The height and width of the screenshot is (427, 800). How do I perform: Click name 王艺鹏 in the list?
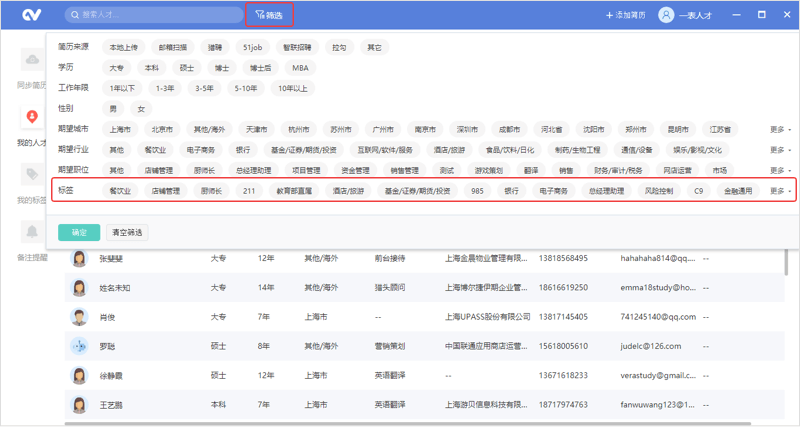111,405
